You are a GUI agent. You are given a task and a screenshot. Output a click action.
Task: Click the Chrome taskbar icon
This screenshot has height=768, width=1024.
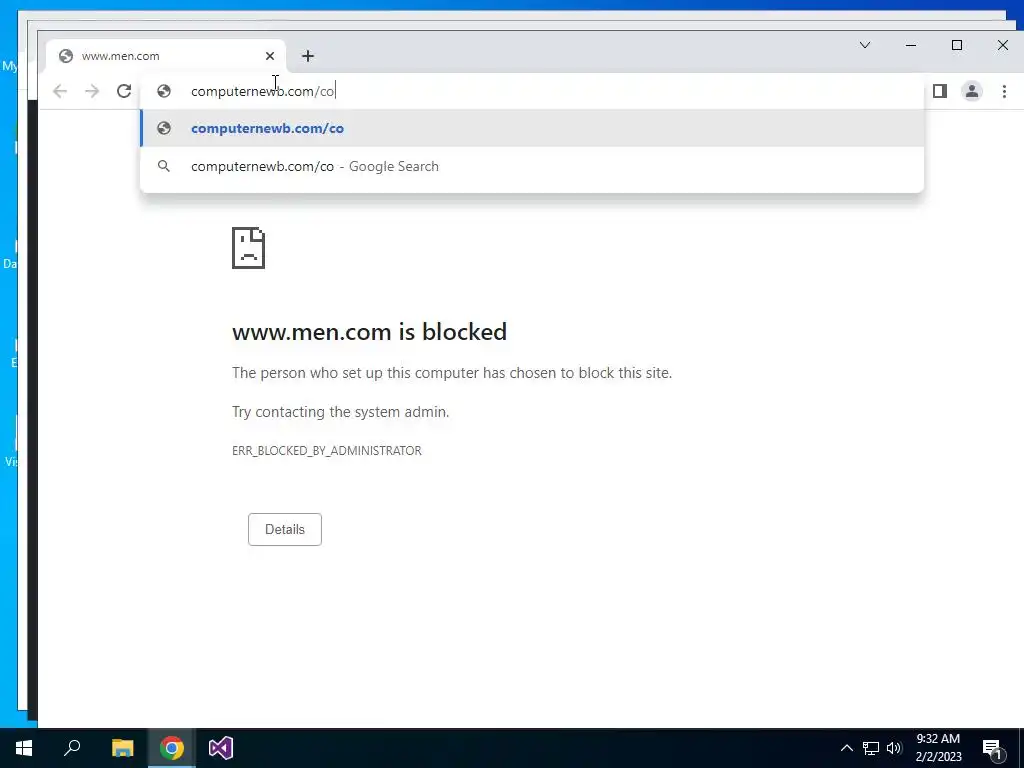[x=172, y=748]
